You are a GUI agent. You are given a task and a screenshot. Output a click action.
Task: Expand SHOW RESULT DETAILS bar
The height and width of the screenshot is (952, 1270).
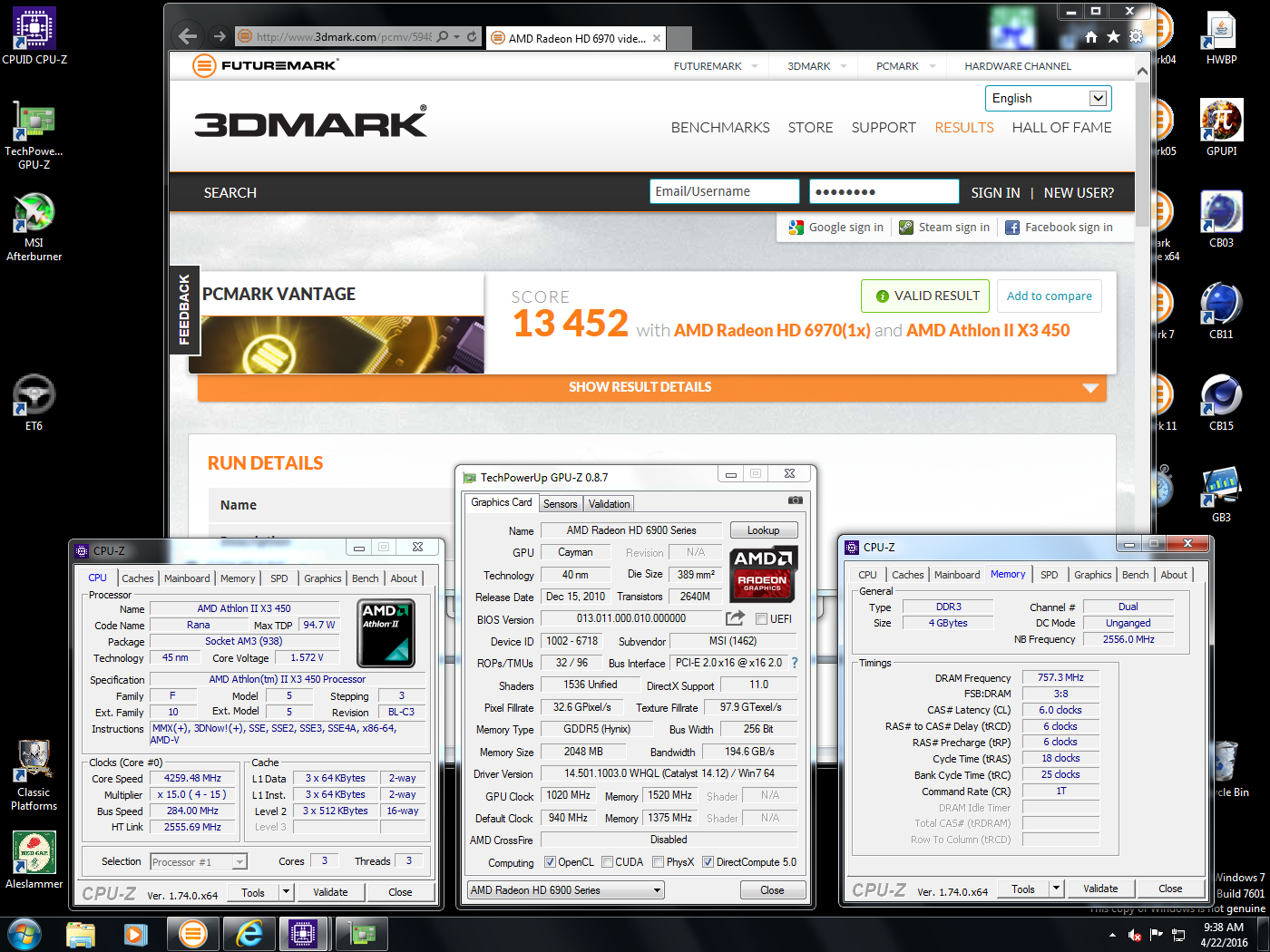pos(652,387)
